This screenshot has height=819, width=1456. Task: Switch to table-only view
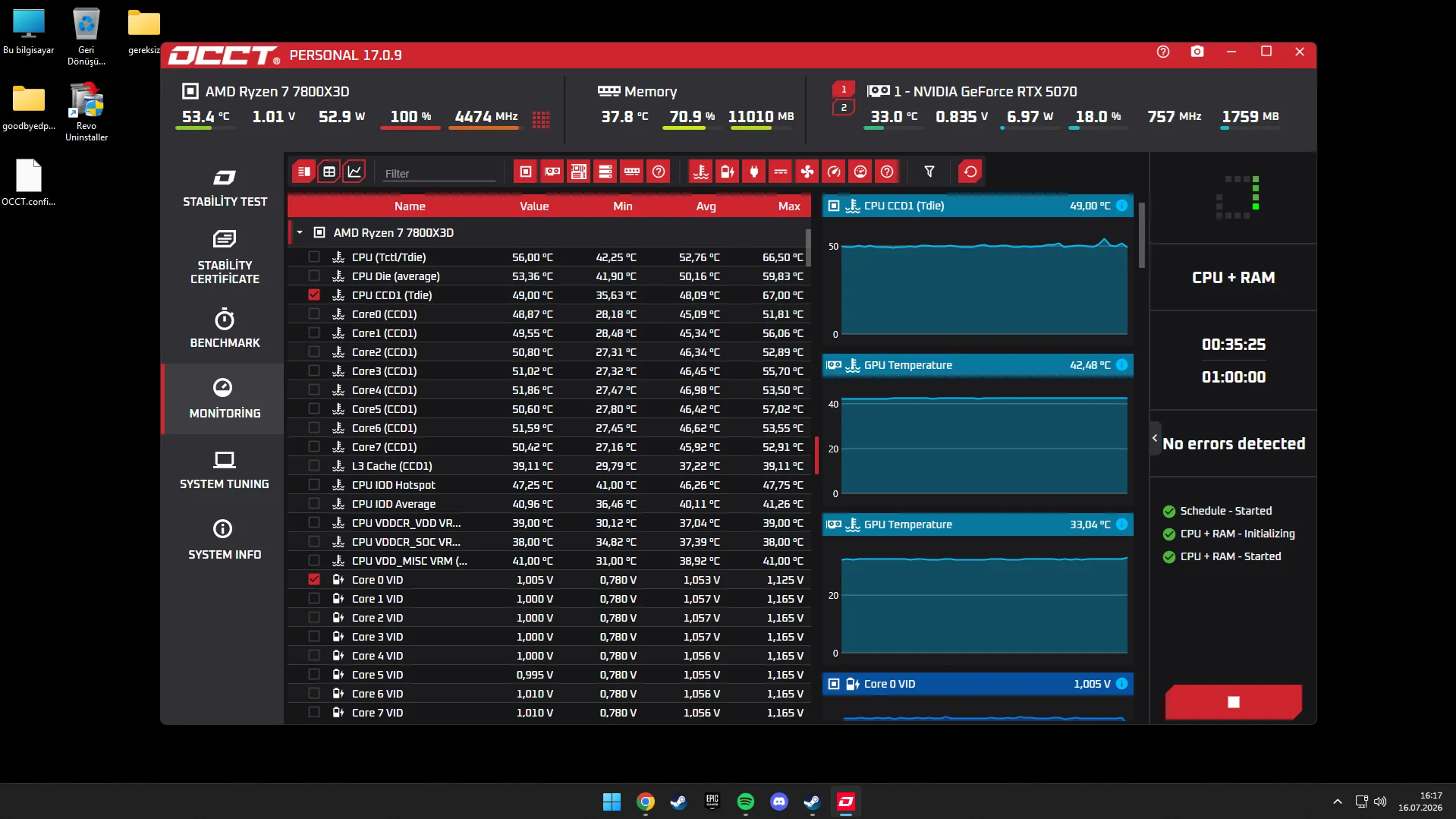[329, 172]
